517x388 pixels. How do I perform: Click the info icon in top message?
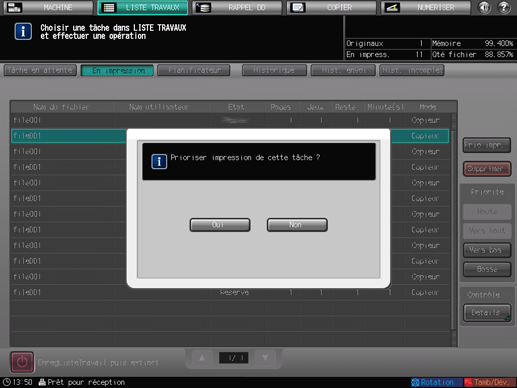tap(23, 32)
